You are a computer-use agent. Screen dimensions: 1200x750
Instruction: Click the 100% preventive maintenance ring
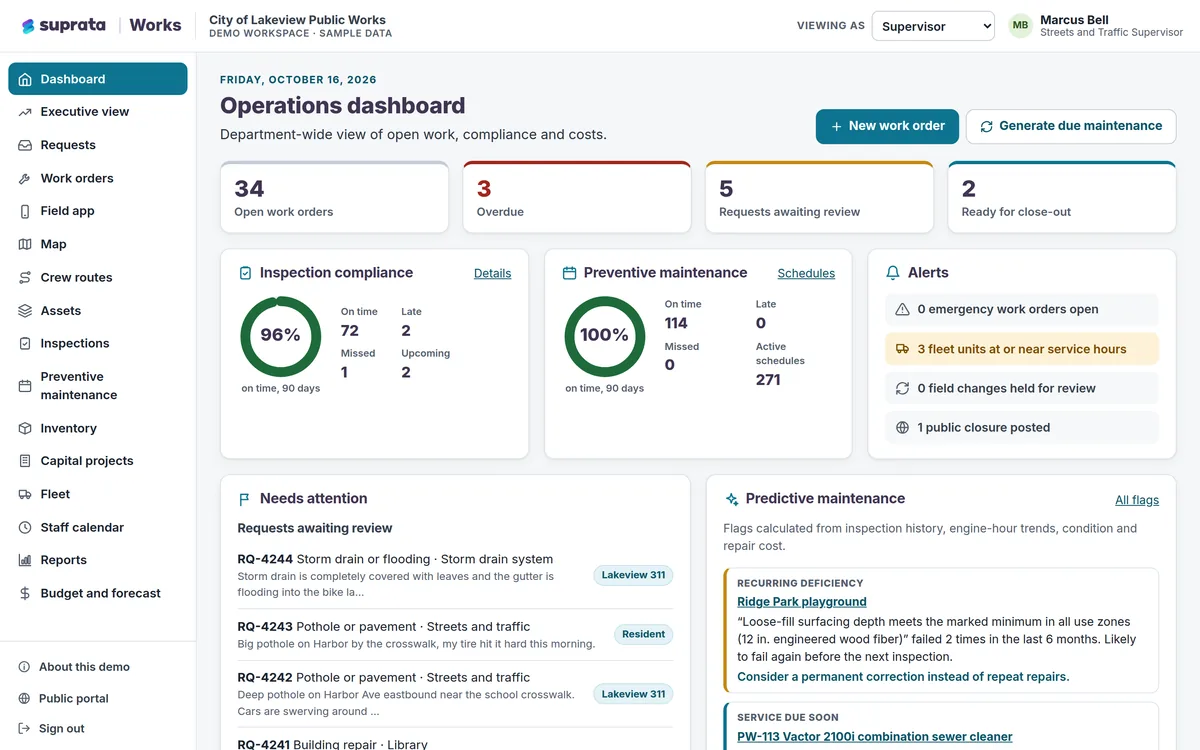[x=604, y=336]
